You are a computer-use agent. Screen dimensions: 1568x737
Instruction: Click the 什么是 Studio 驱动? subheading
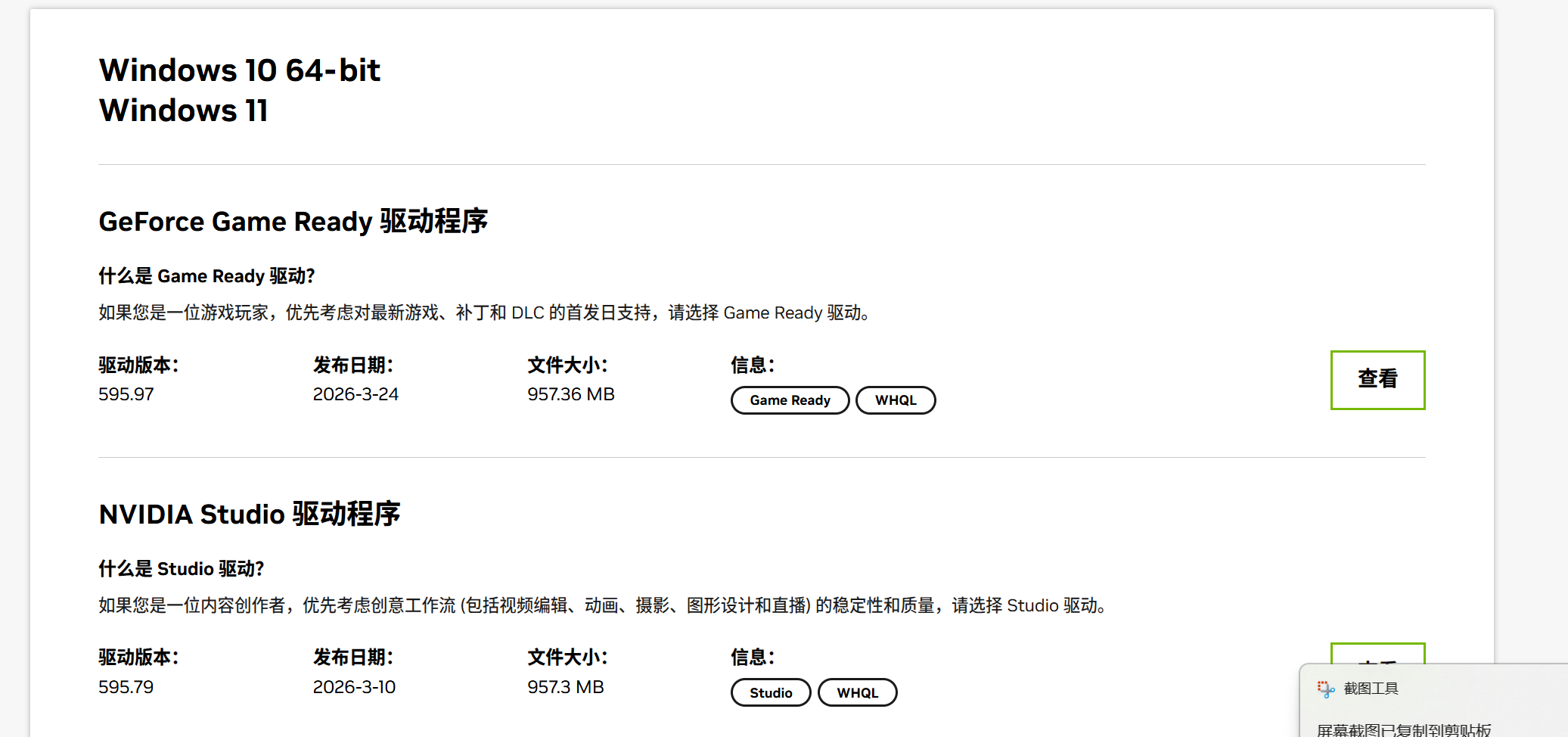coord(181,569)
